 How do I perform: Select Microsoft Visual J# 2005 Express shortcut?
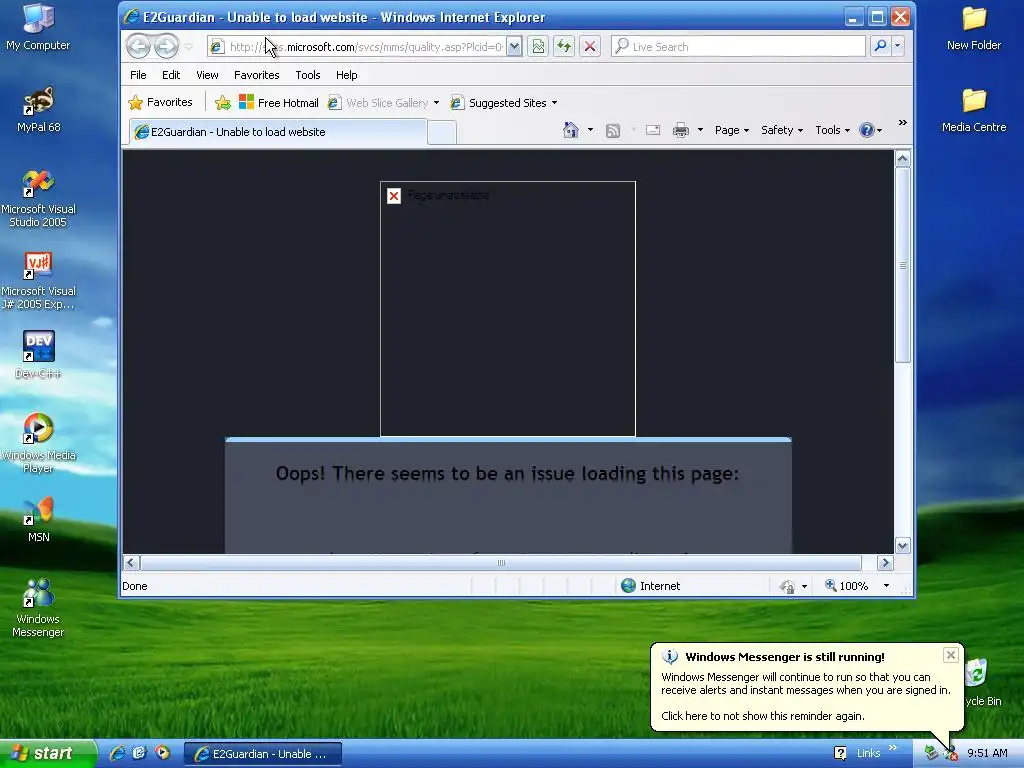pos(38,281)
